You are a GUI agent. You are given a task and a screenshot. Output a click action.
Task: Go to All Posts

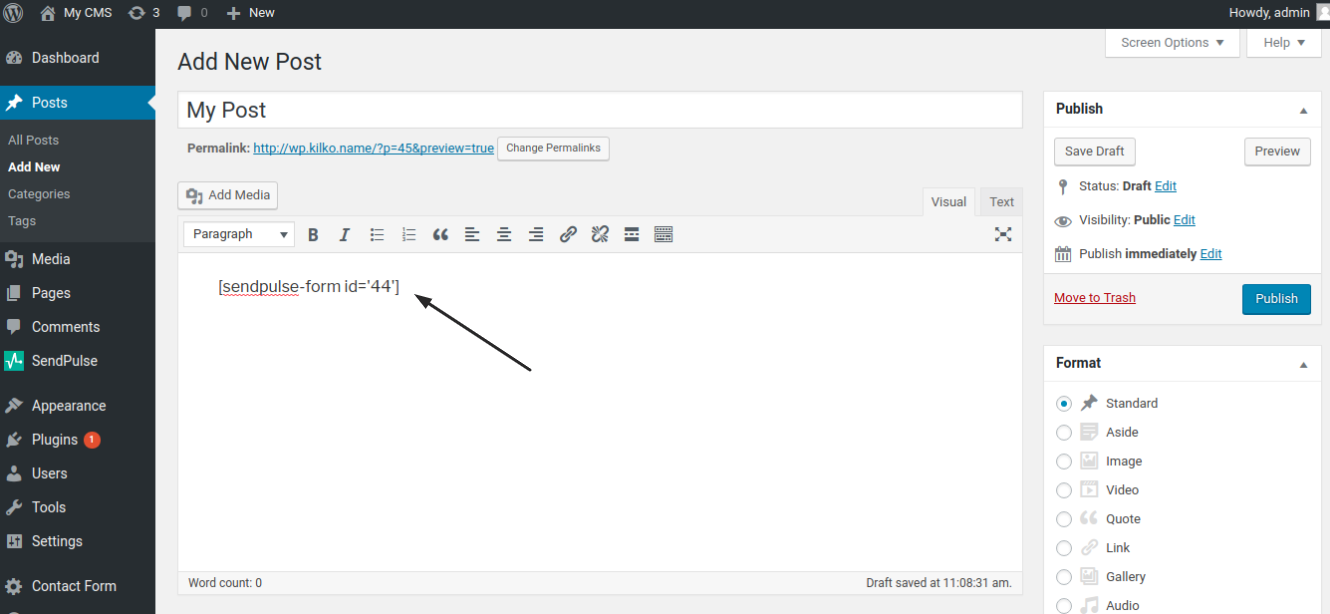(33, 140)
